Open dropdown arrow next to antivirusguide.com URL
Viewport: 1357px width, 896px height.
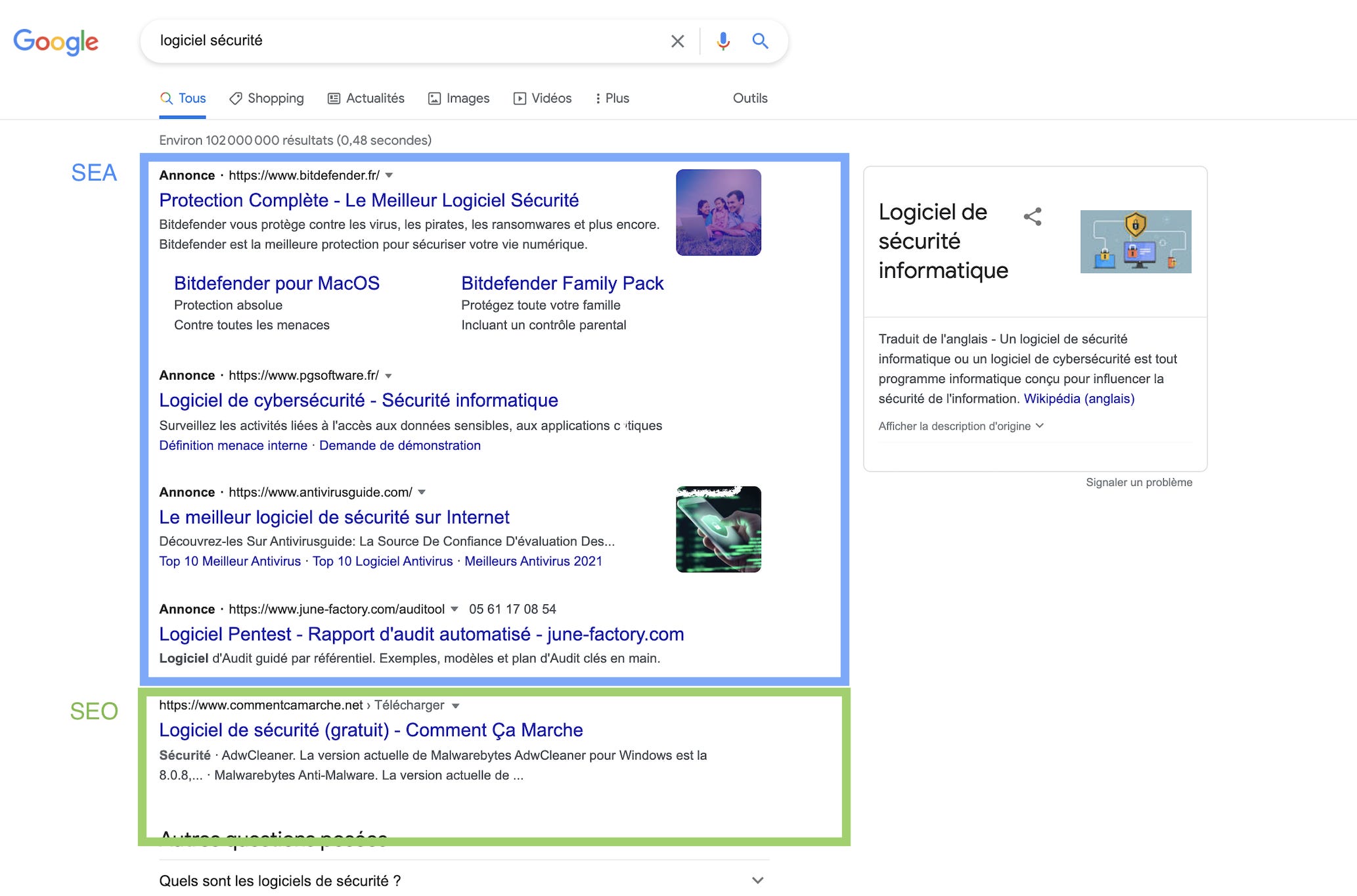[422, 493]
